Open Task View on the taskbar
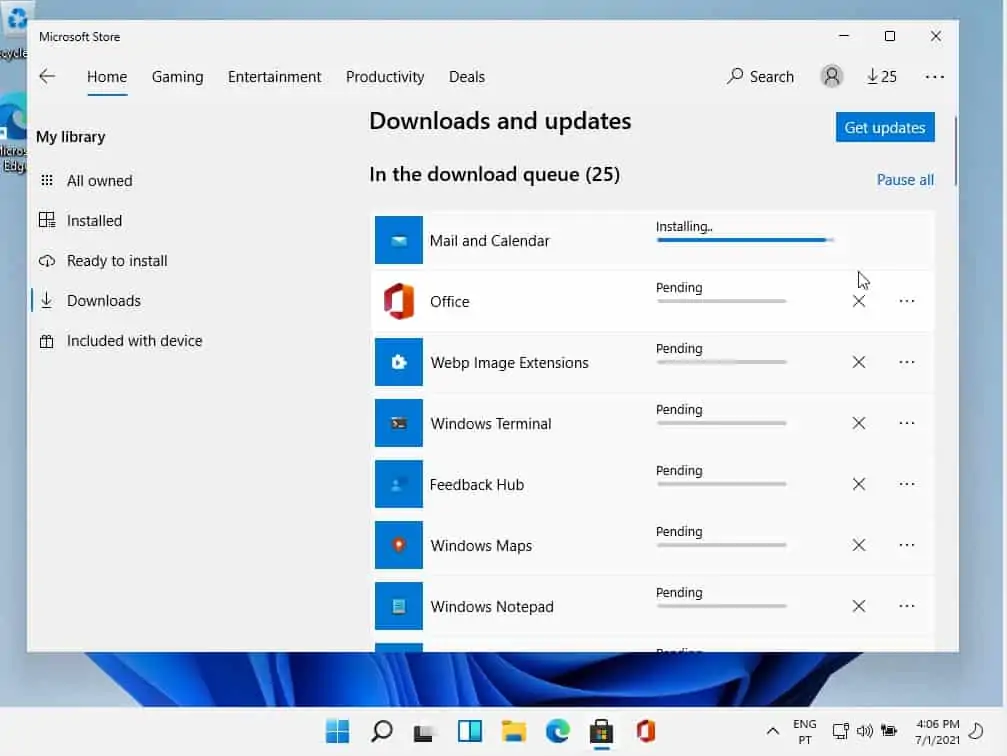The image size is (1007, 756). (423, 732)
